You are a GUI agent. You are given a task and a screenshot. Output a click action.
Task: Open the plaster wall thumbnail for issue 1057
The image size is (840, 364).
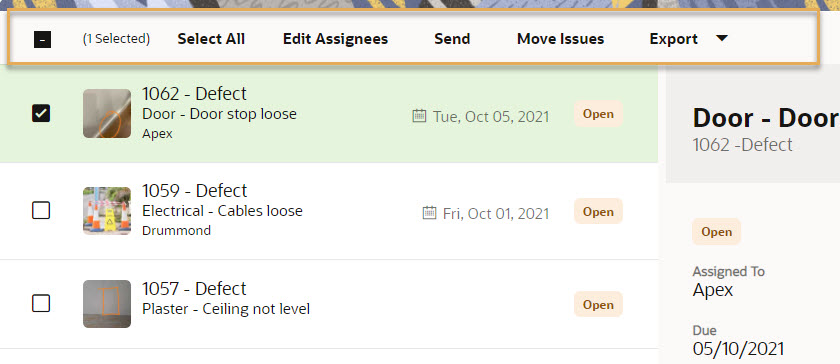(107, 303)
